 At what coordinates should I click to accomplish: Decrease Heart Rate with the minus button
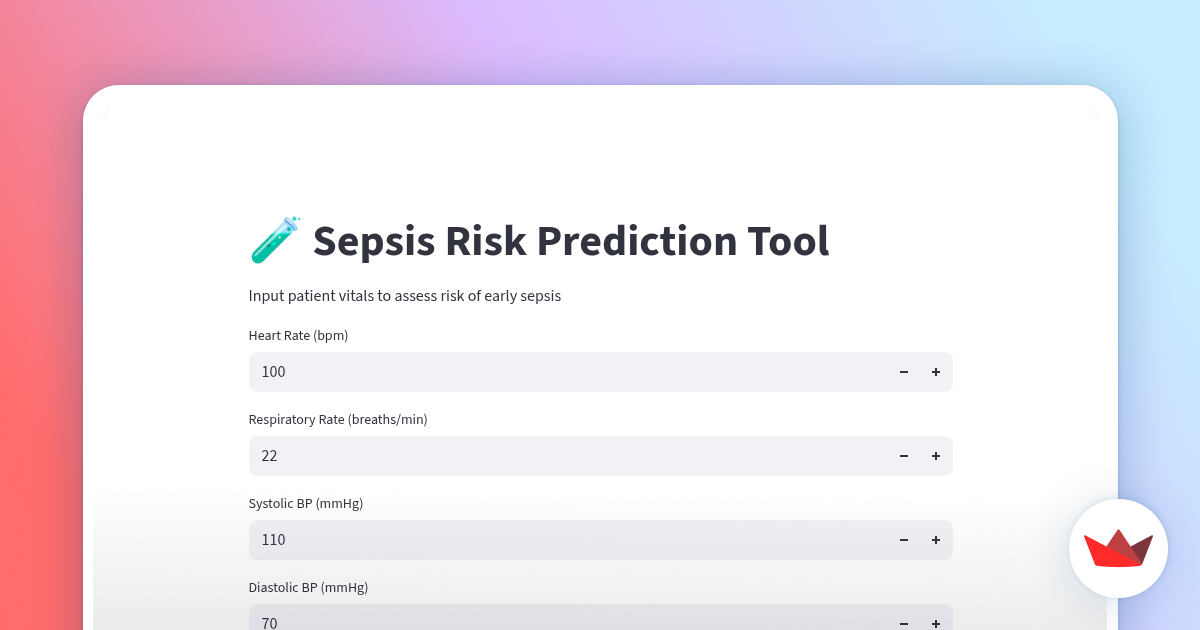(904, 372)
